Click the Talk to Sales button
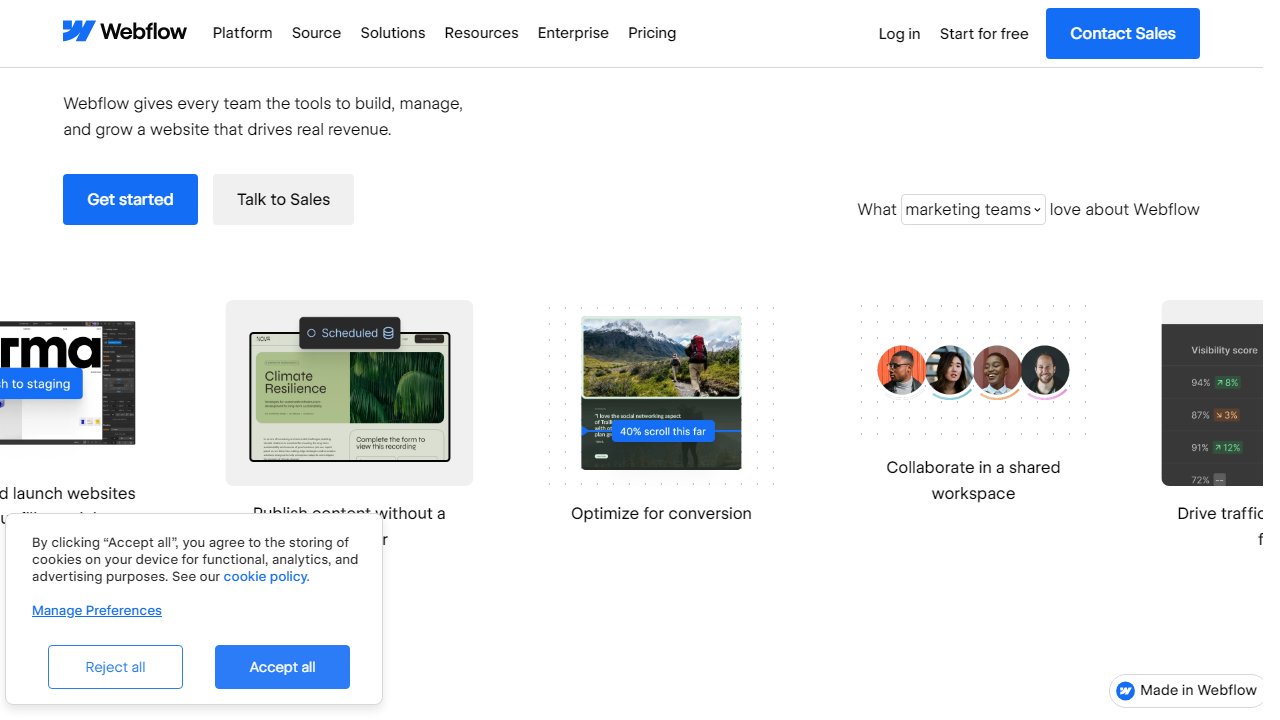This screenshot has width=1280, height=720. pos(283,199)
